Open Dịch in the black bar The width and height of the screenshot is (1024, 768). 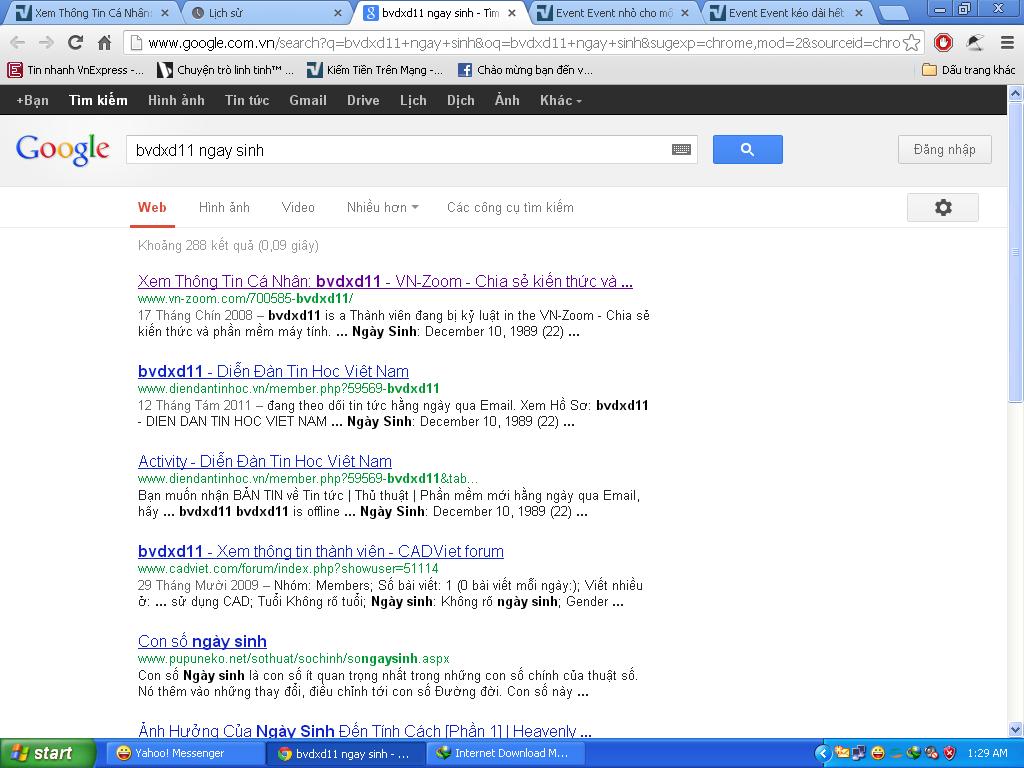(460, 100)
